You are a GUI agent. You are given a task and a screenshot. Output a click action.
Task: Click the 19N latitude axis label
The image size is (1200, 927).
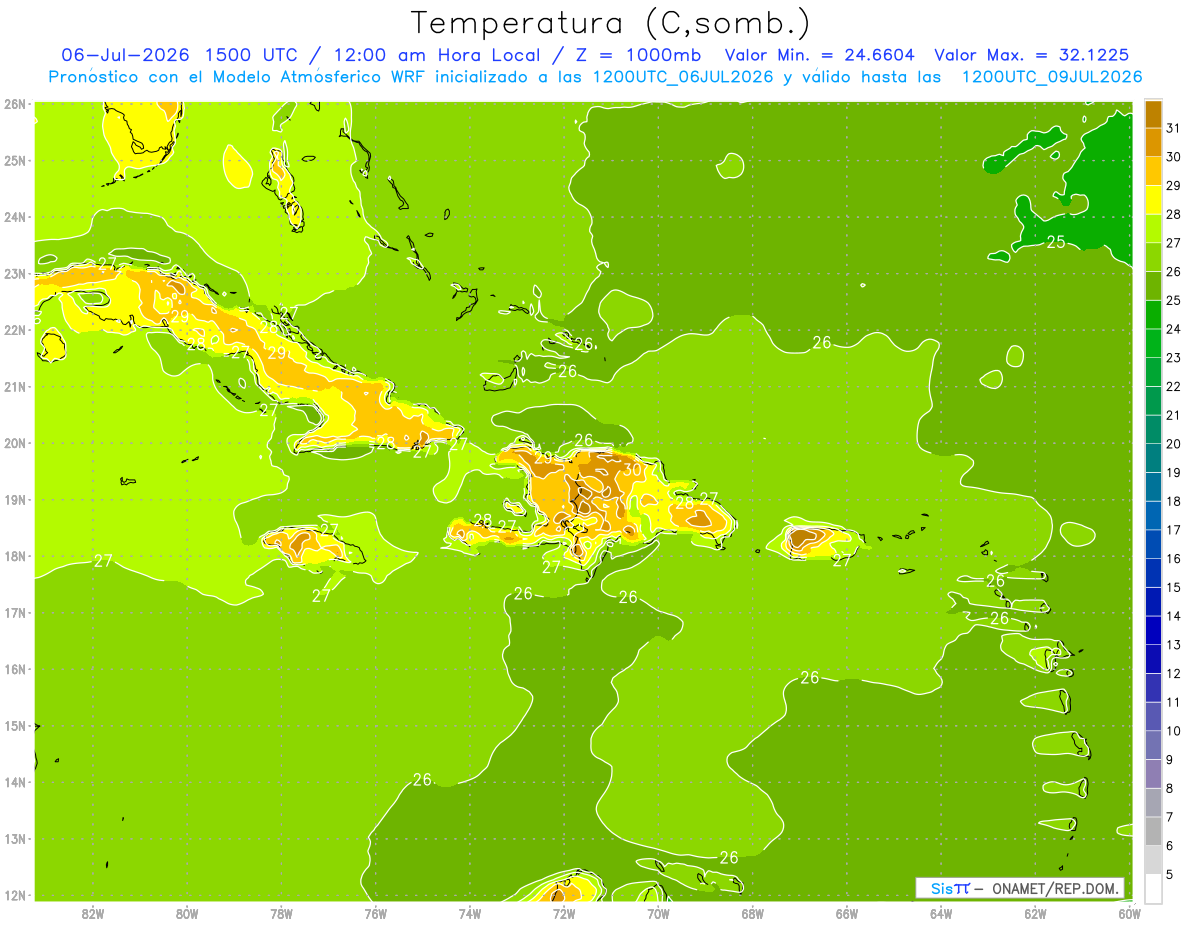point(15,500)
